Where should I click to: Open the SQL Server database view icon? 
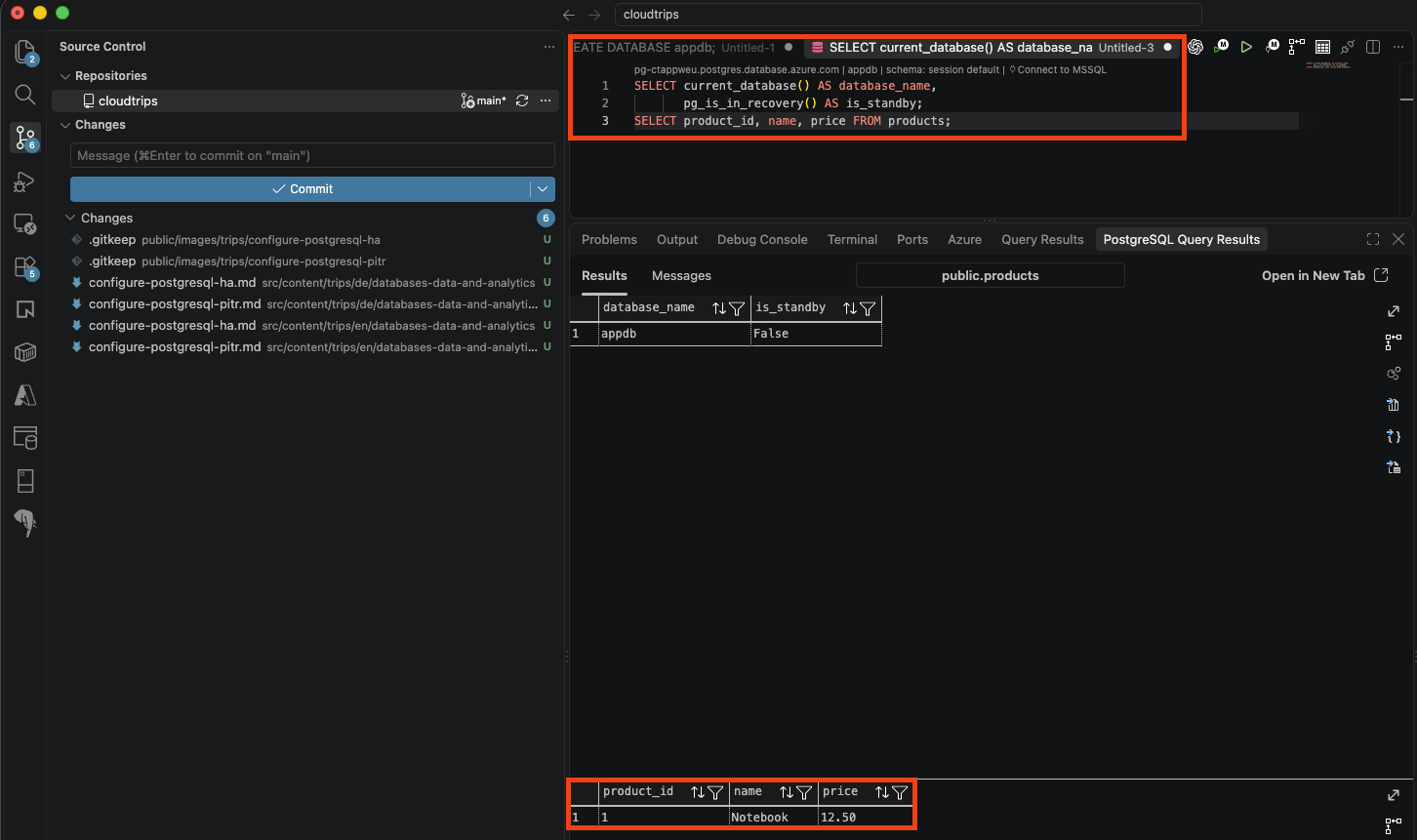[x=25, y=438]
